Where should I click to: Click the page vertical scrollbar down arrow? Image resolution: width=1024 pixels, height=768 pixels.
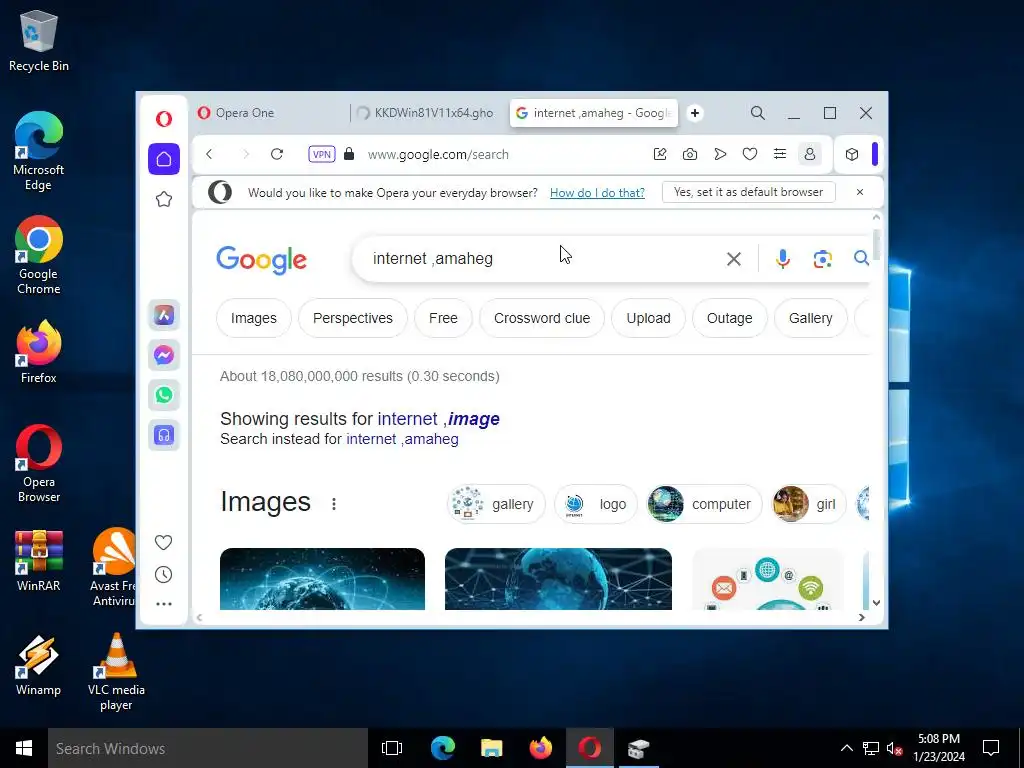pos(876,603)
